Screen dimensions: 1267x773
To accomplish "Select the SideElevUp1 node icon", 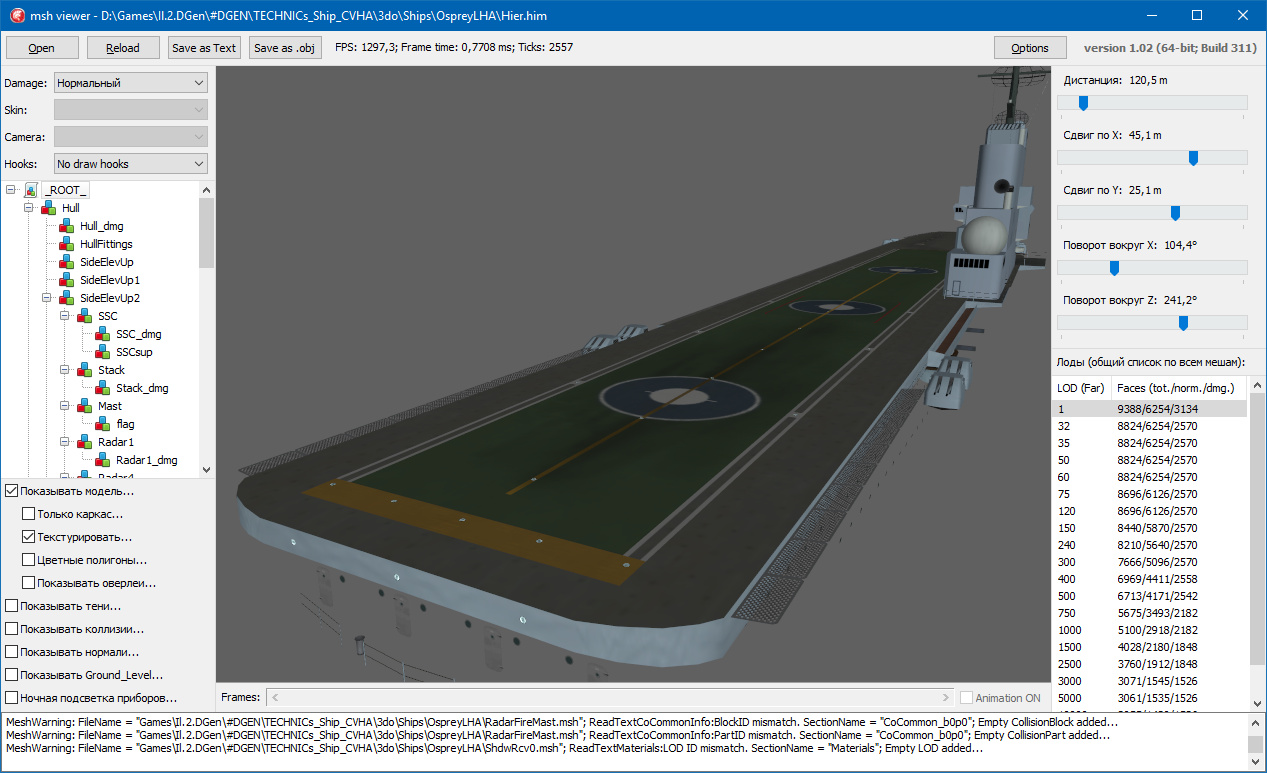I will pyautogui.click(x=67, y=280).
